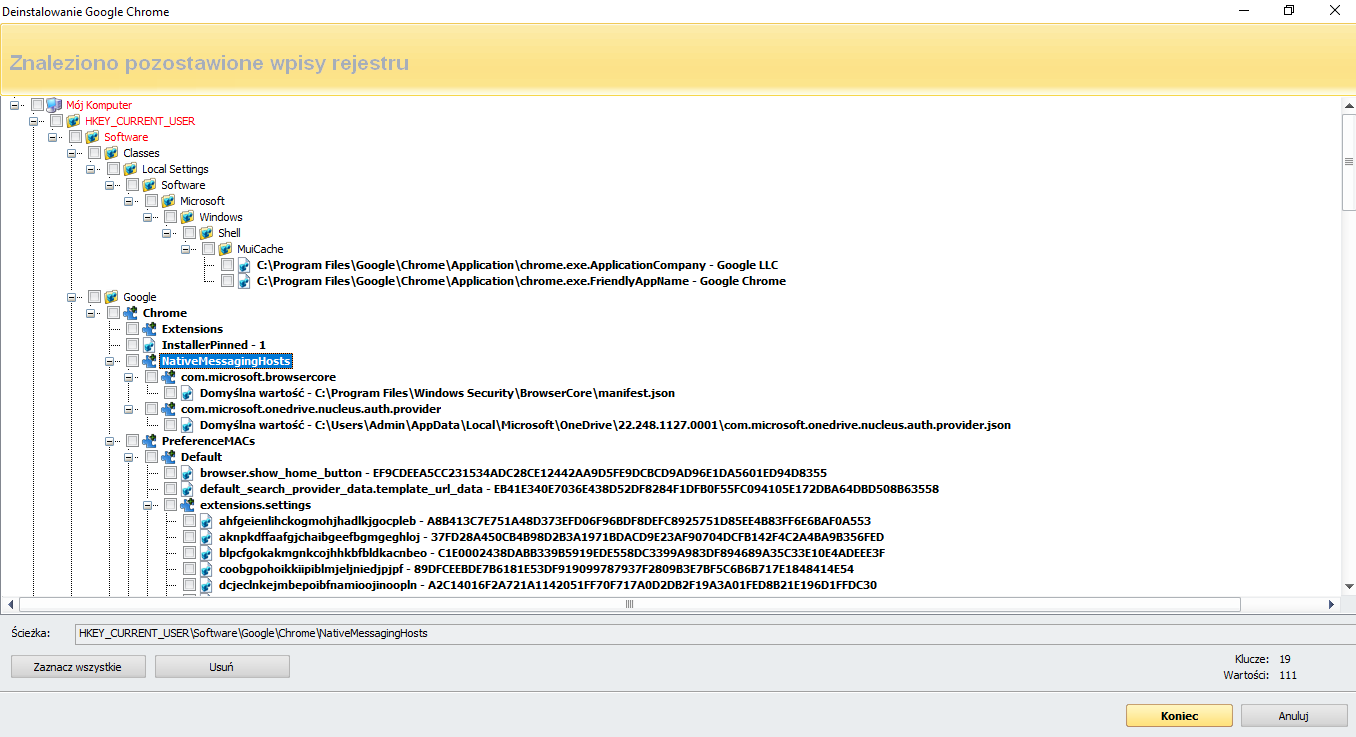Image resolution: width=1356 pixels, height=737 pixels.
Task: Click the horizontal scrollbar right arrow
Action: [x=1331, y=604]
